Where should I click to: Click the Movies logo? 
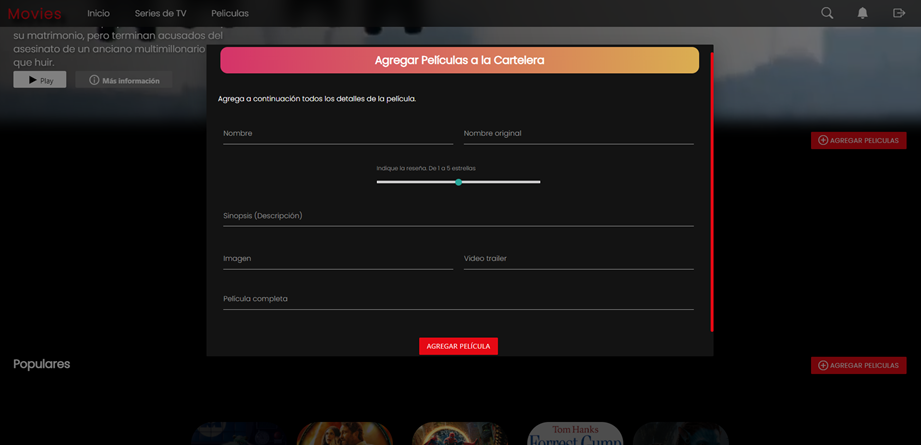[x=35, y=14]
